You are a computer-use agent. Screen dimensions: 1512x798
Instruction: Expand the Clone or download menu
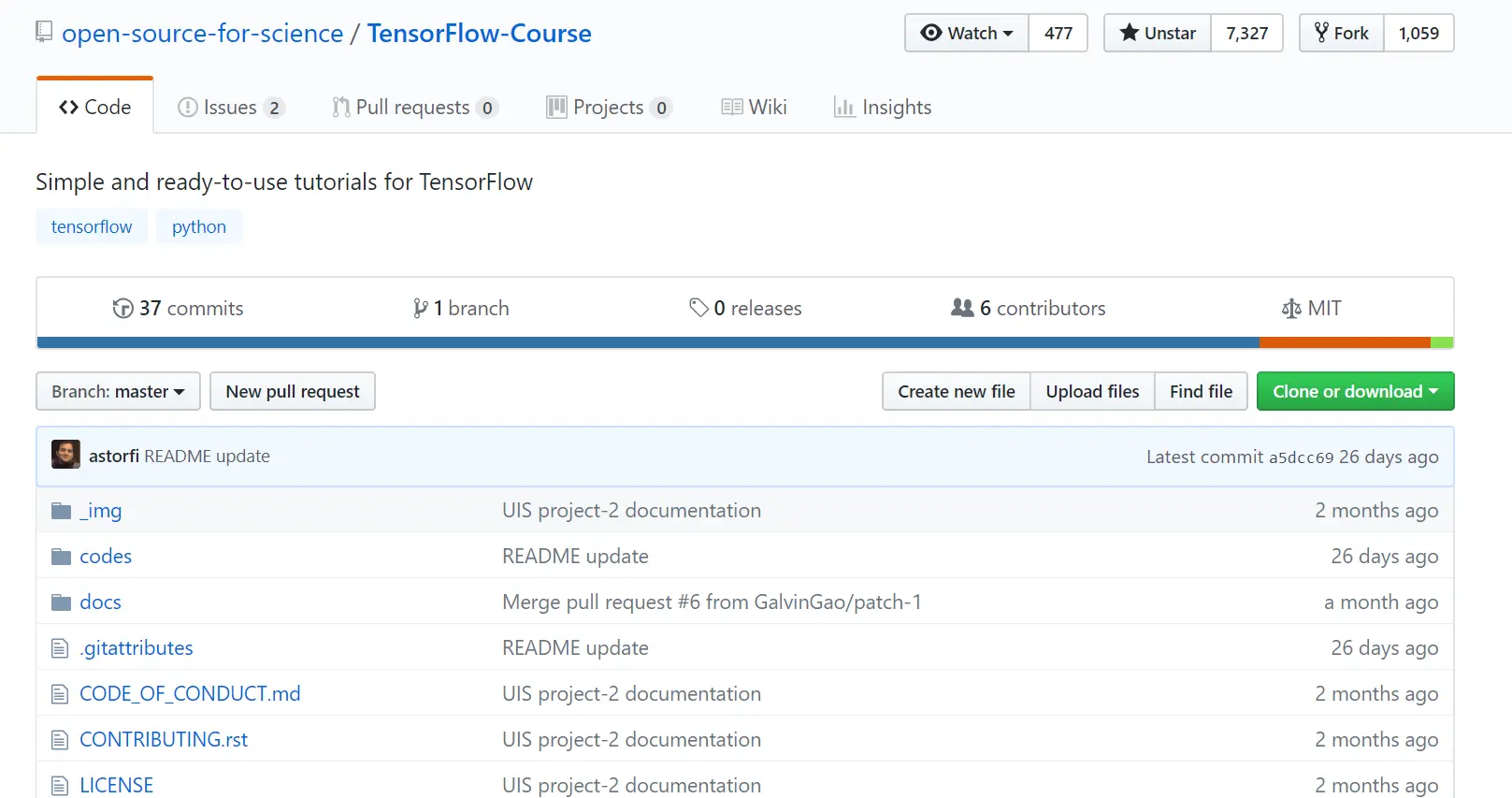tap(1355, 391)
